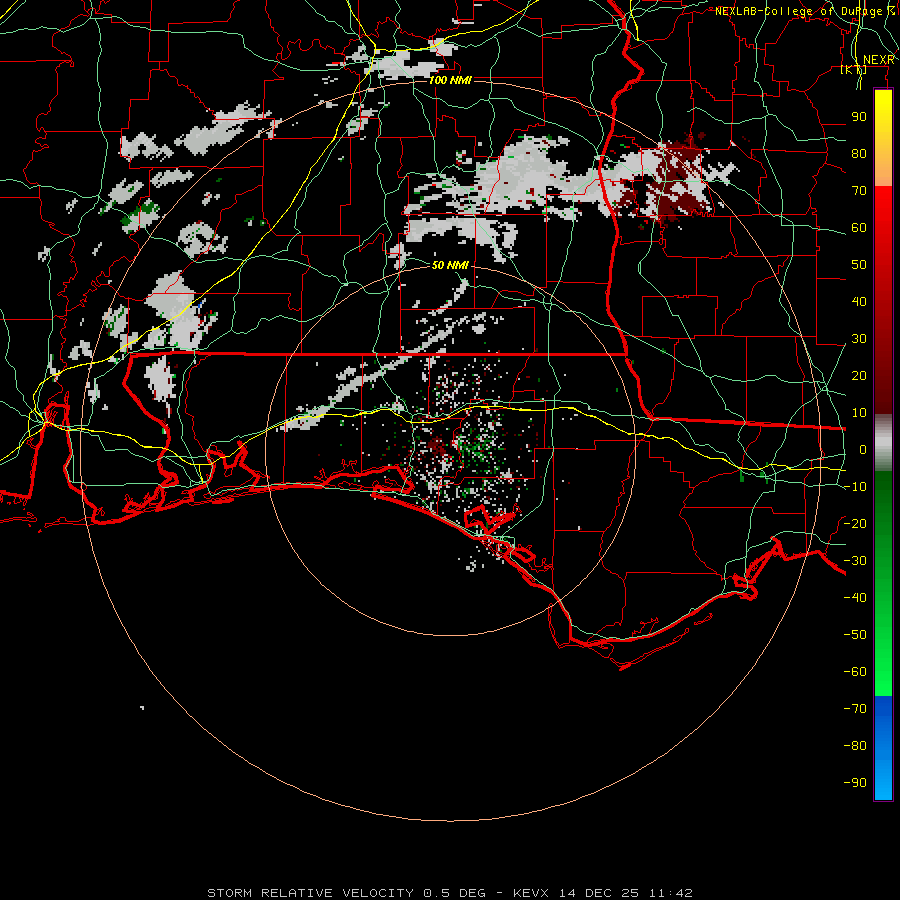Viewport: 900px width, 900px height.
Task: Pick the dark green color bar segment
Action: click(883, 499)
